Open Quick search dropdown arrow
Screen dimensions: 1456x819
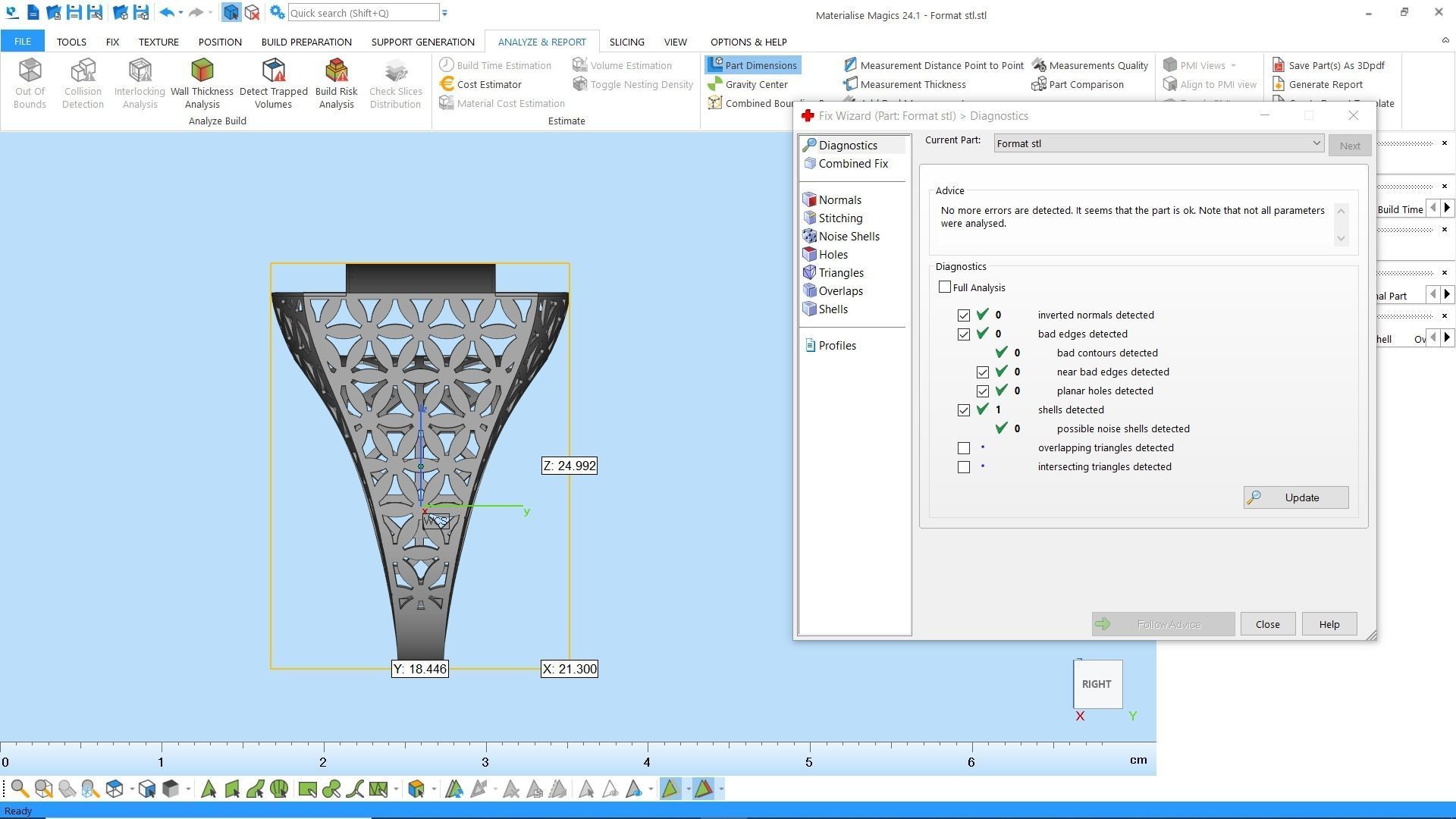tap(445, 13)
